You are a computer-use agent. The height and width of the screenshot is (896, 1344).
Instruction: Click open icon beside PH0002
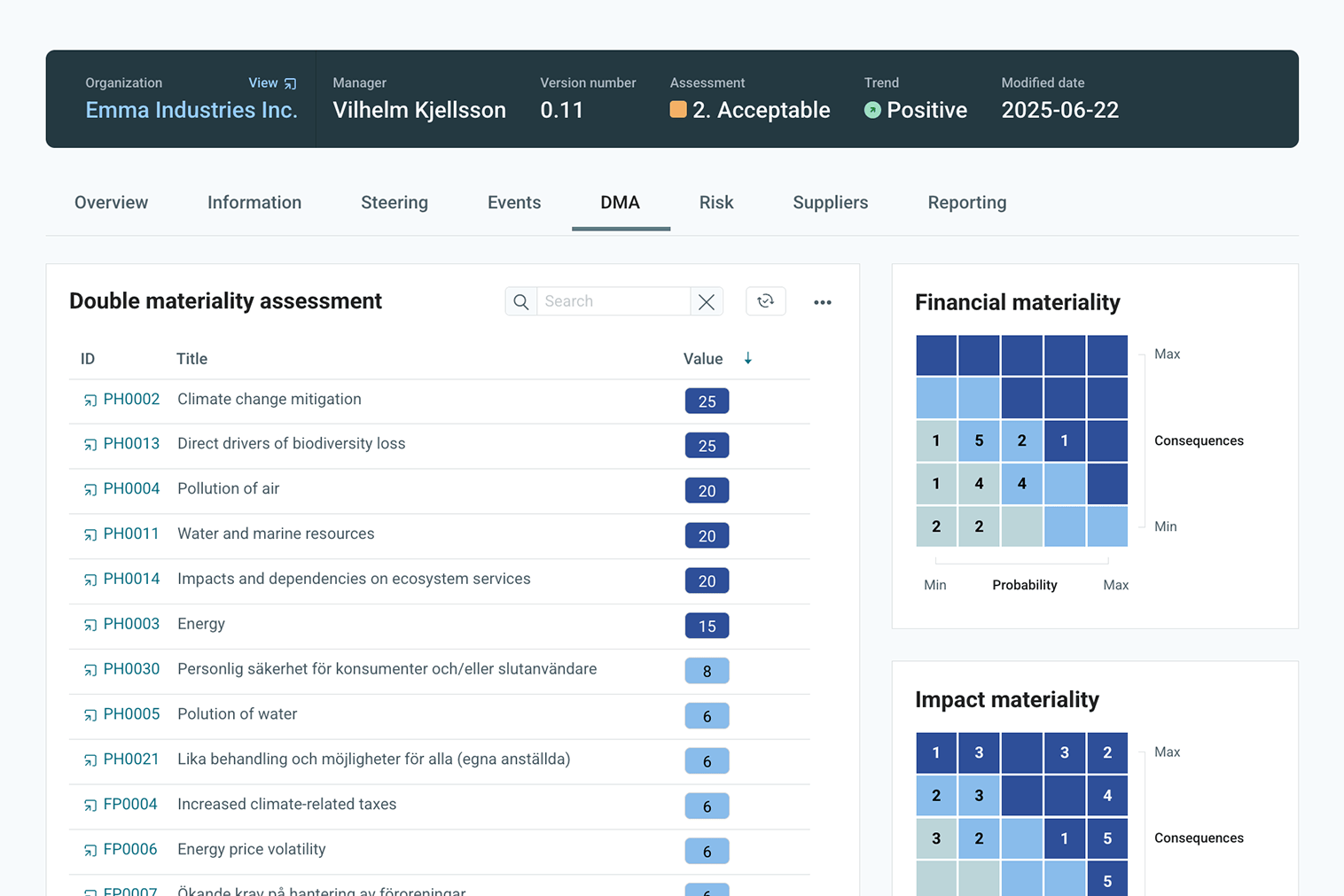click(x=90, y=401)
